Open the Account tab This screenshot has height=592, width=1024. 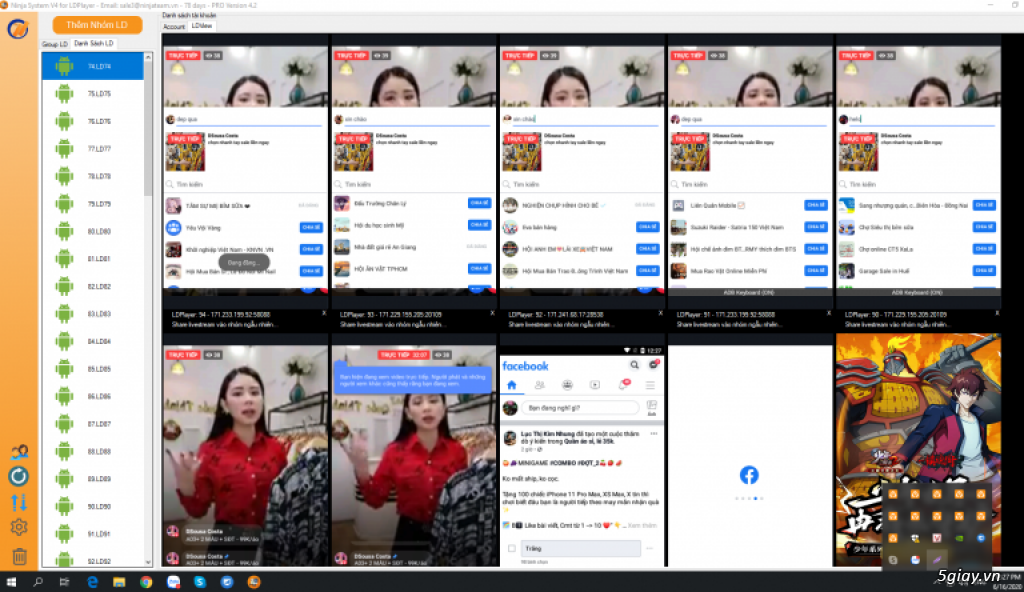pyautogui.click(x=174, y=27)
